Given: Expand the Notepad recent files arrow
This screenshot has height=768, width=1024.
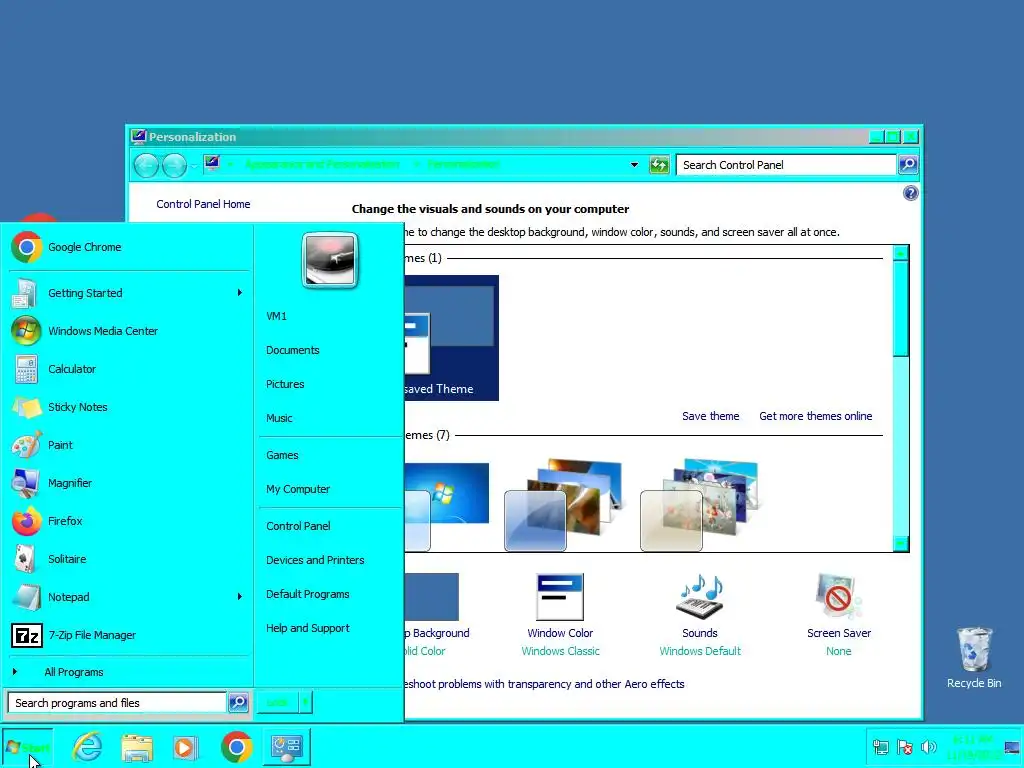Looking at the screenshot, I should [x=240, y=596].
